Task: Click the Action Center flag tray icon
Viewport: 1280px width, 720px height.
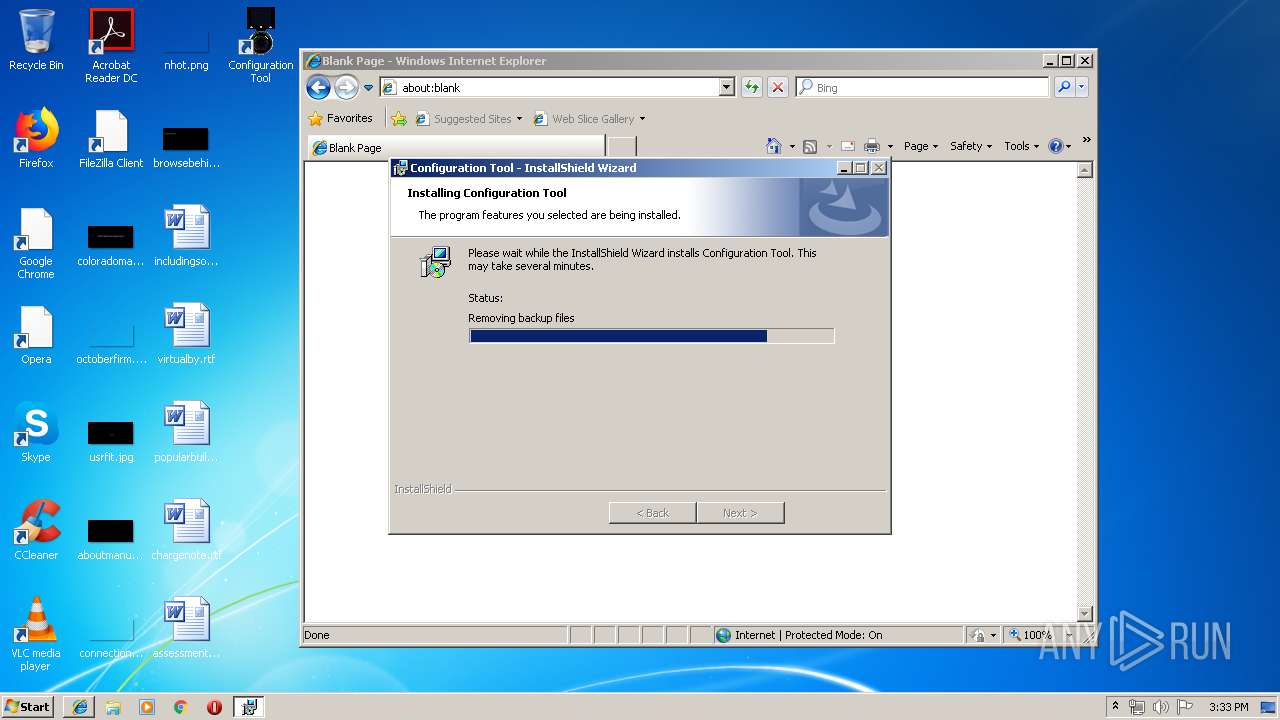Action: coord(1186,707)
